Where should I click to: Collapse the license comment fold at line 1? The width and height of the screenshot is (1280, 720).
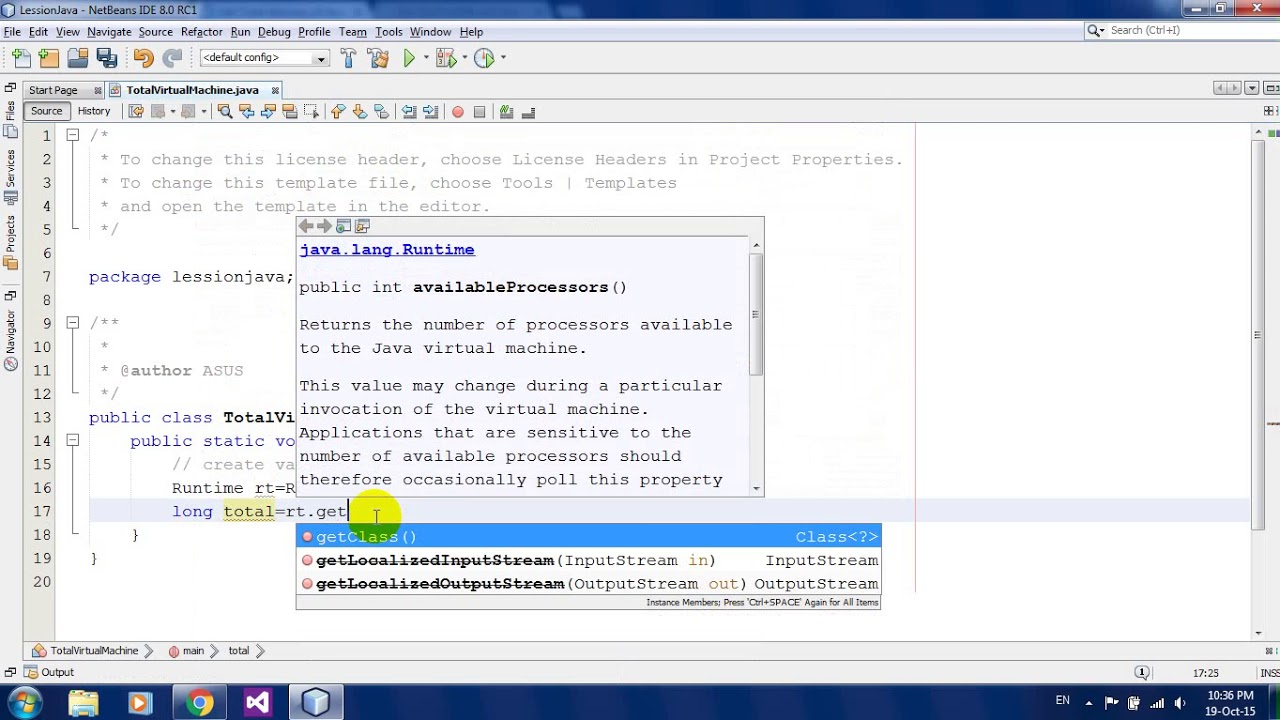[x=73, y=135]
